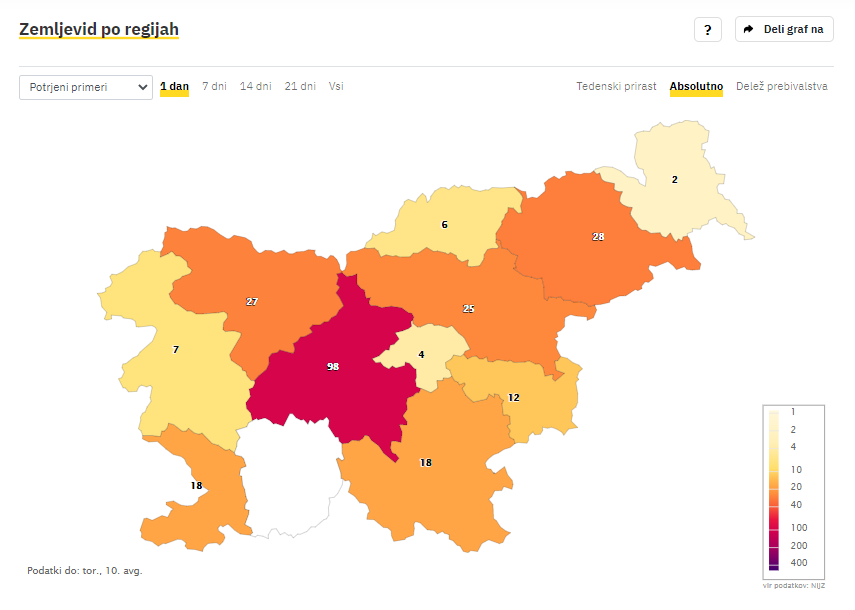Click the share arrow icon
This screenshot has height=610, width=855.
749,29
